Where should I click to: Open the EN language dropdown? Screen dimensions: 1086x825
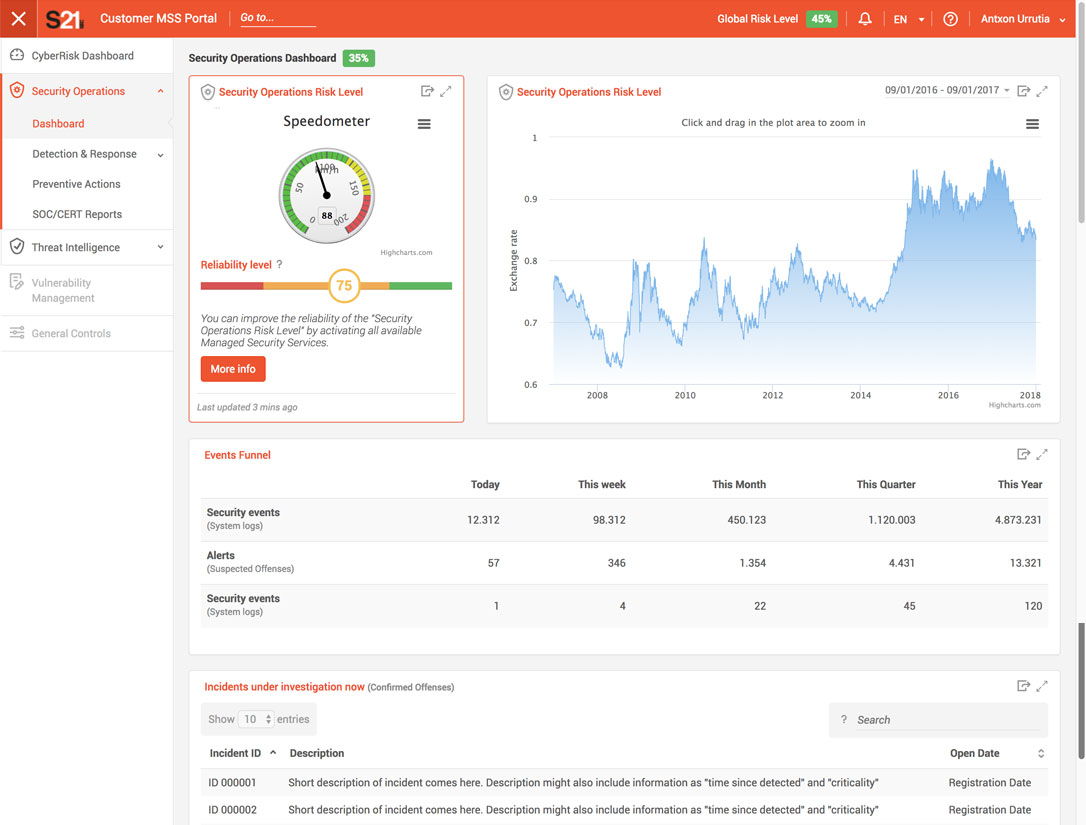[908, 19]
